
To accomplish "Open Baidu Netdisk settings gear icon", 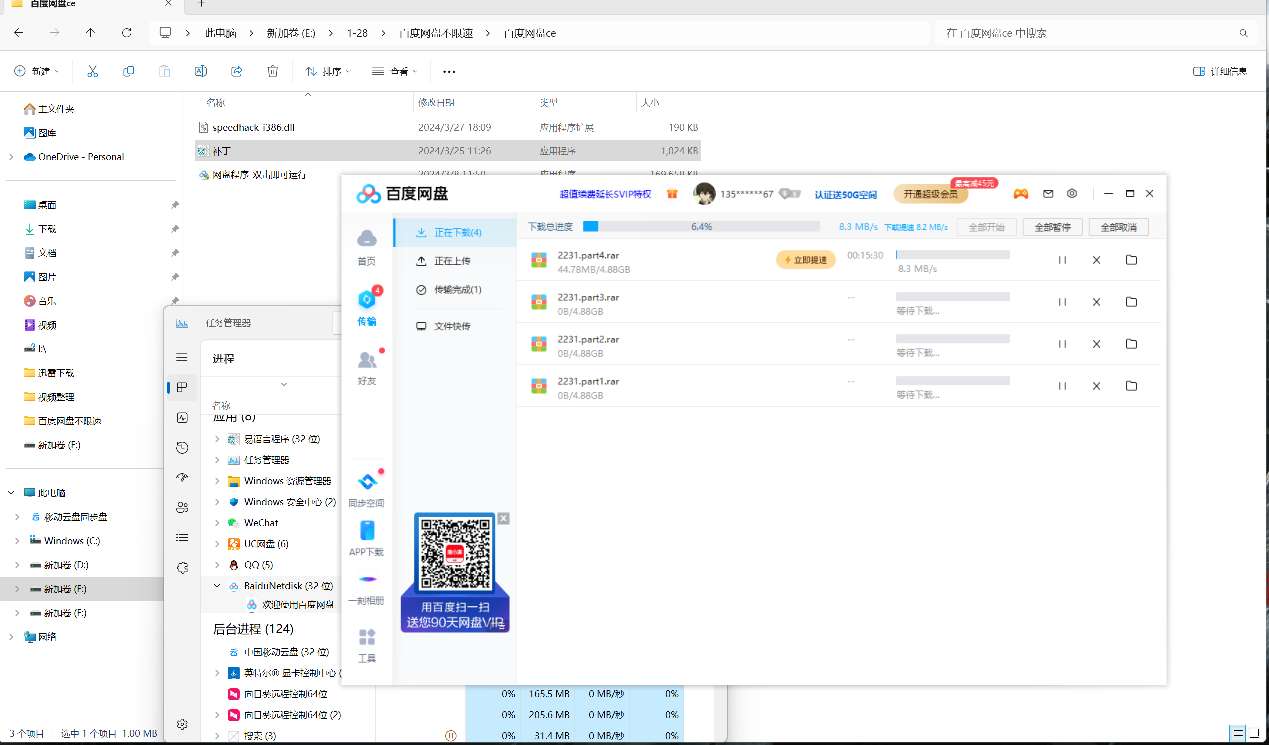I will coord(1072,193).
